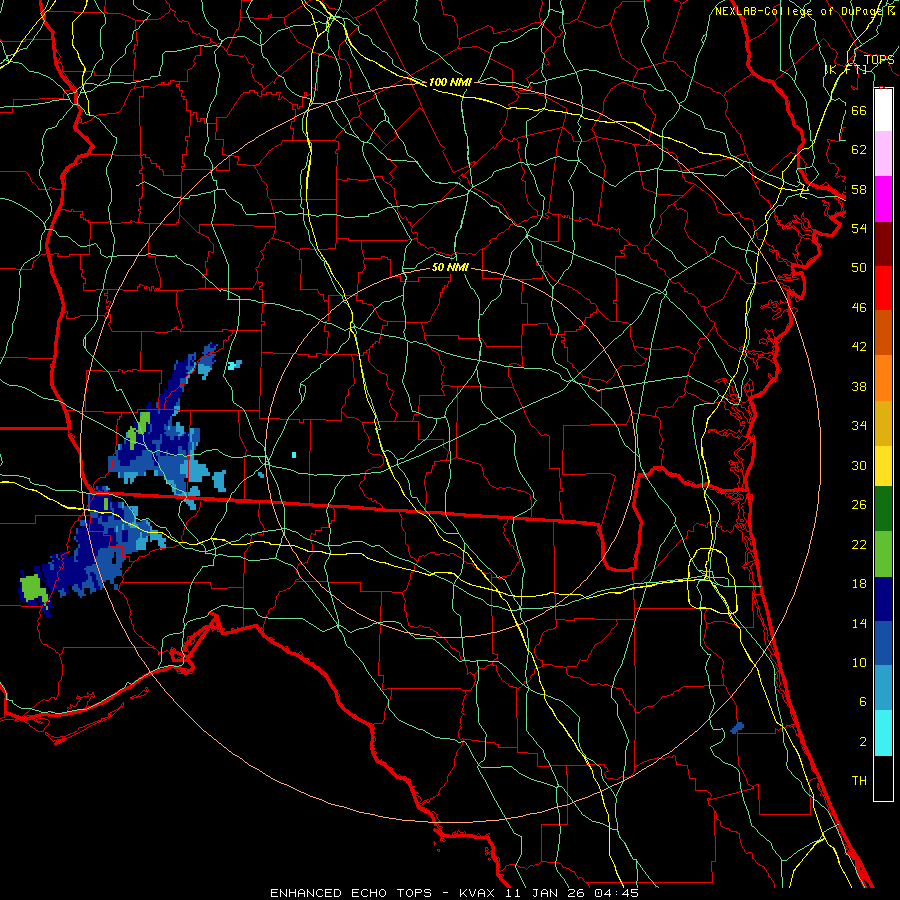This screenshot has height=900, width=900.
Task: Click the "66" legend value
Action: 859,110
